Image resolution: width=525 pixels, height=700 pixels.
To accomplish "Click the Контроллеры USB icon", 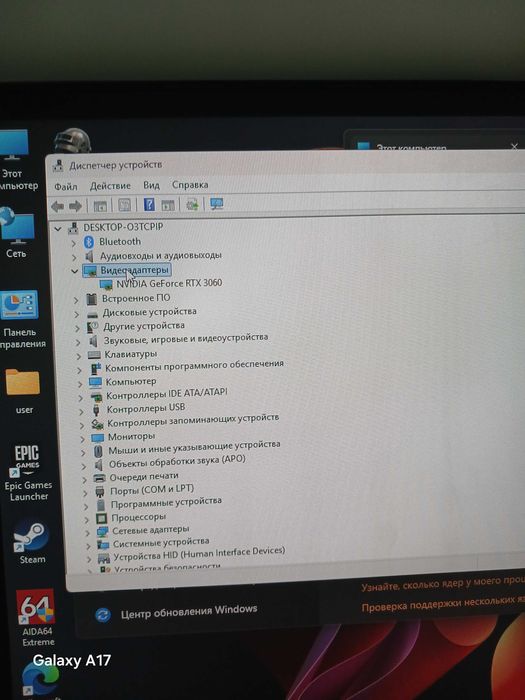I will (x=96, y=410).
